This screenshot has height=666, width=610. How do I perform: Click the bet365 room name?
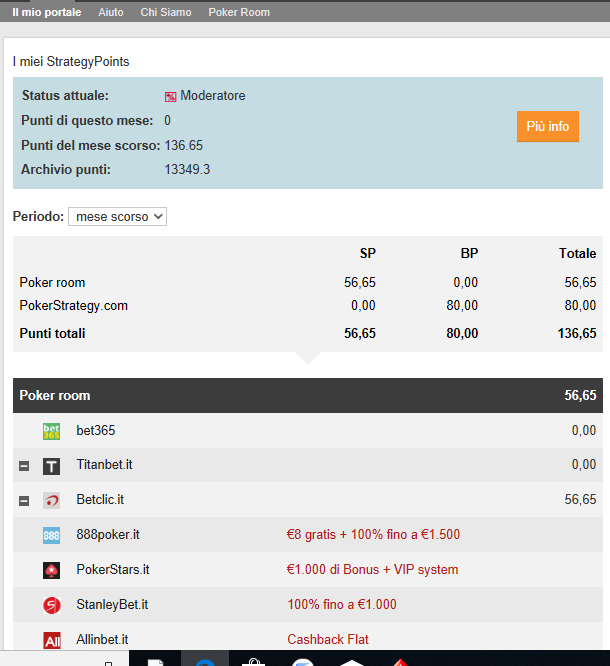tap(96, 430)
